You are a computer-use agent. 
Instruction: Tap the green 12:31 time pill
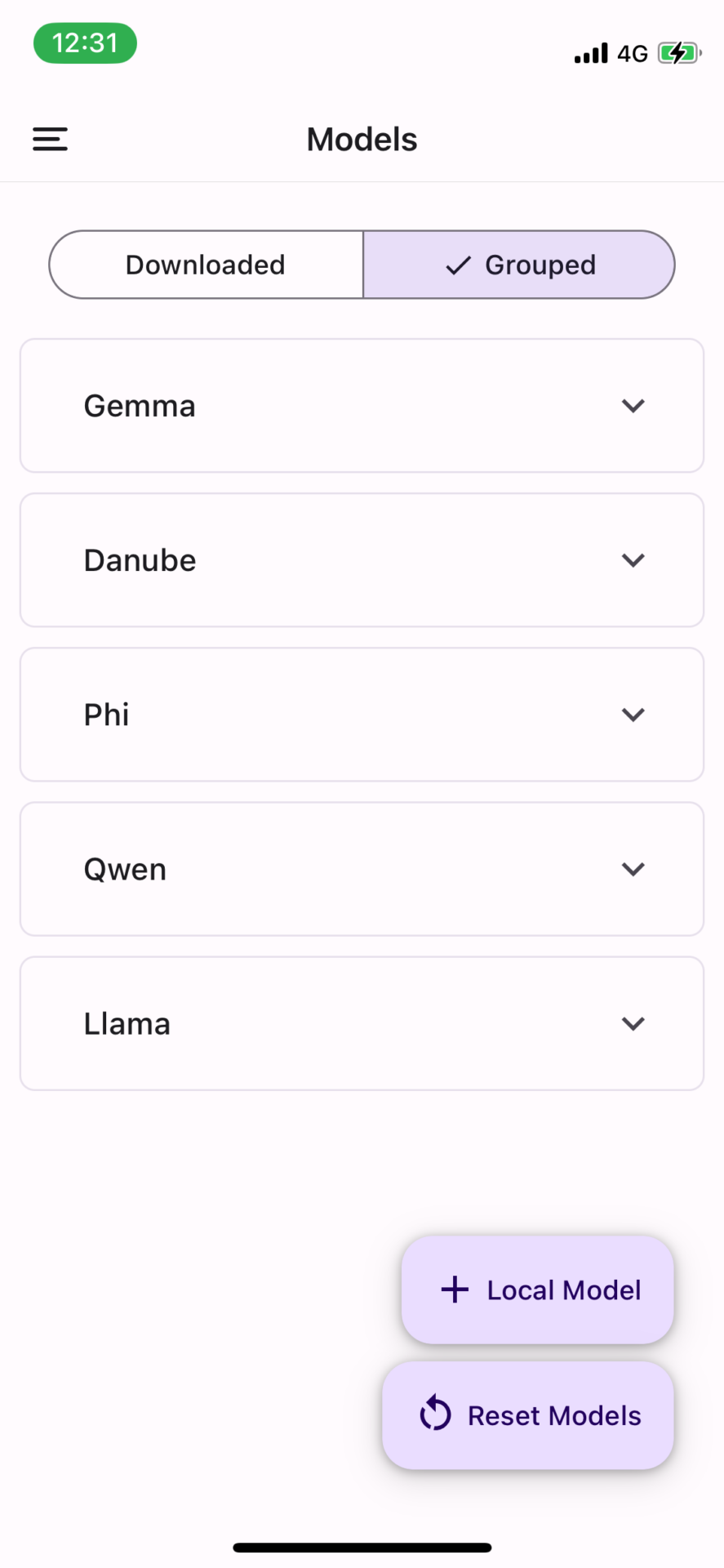[x=85, y=43]
